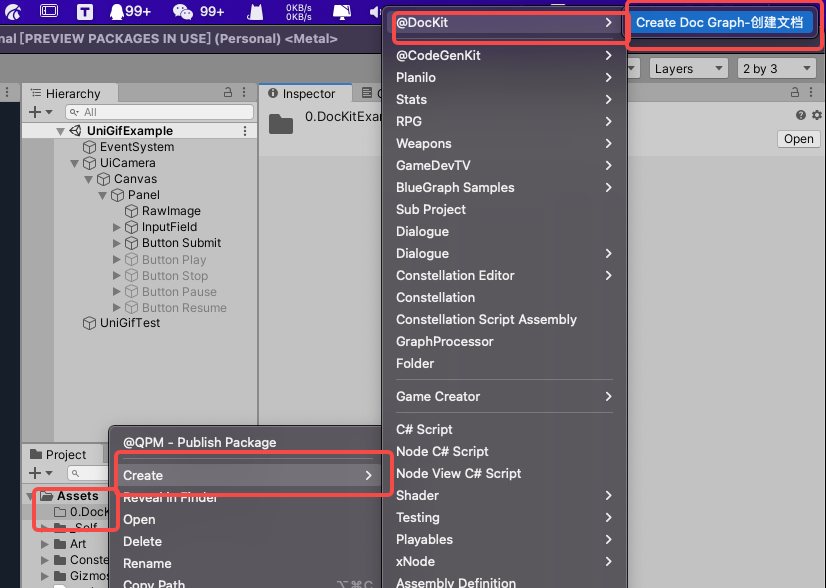Open the Shader submenu

(x=505, y=496)
